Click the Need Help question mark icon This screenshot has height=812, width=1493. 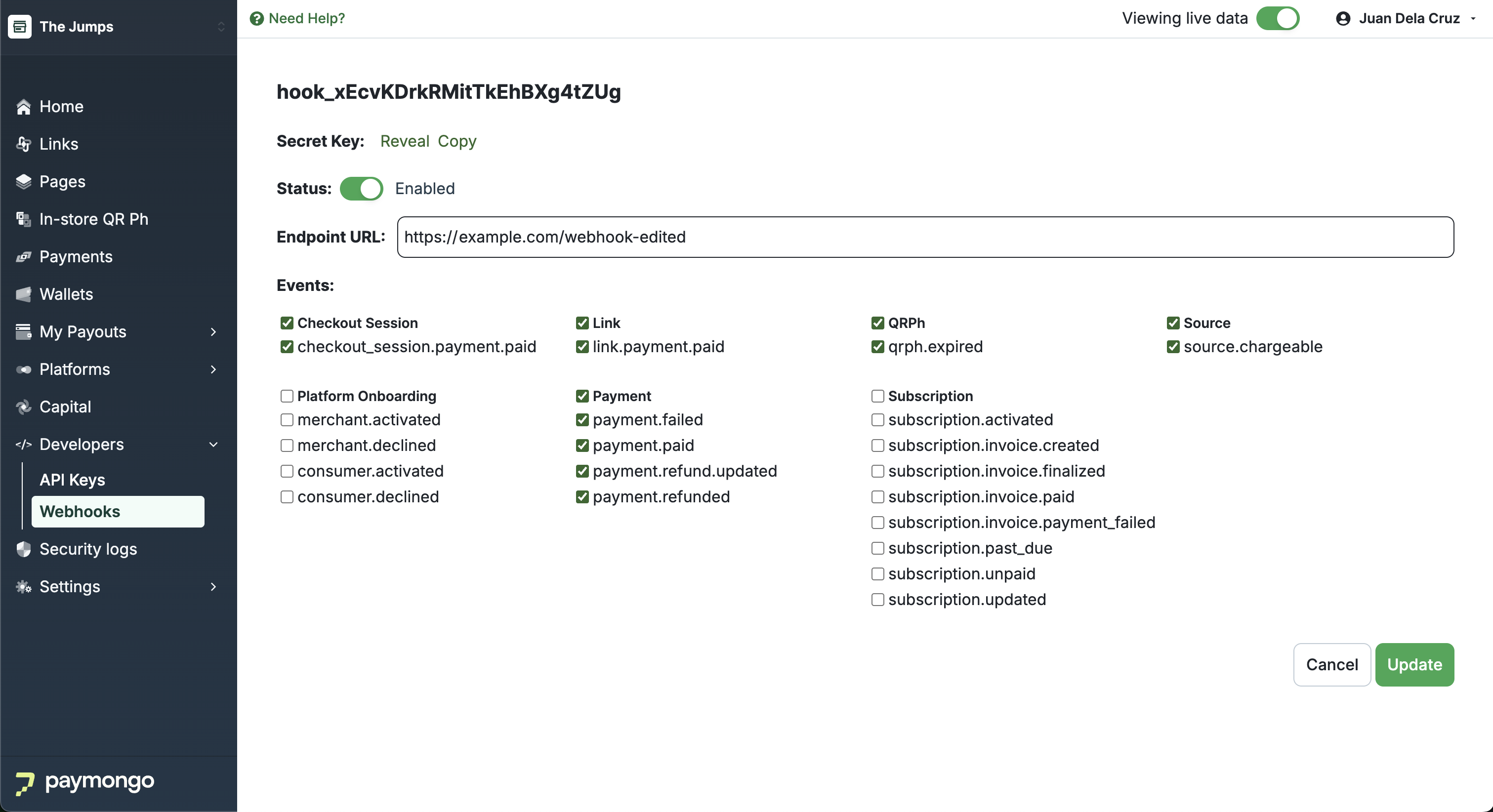257,19
